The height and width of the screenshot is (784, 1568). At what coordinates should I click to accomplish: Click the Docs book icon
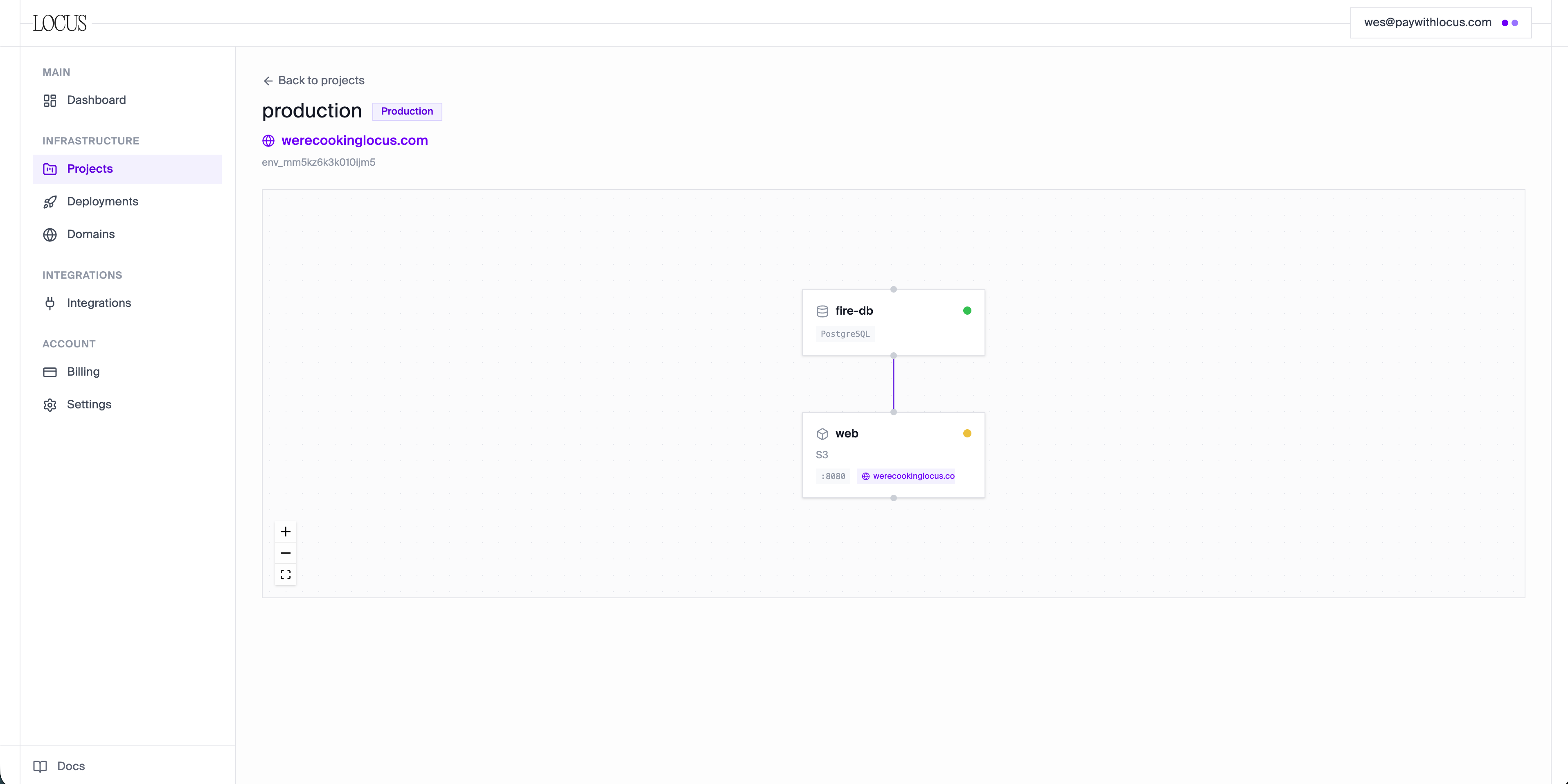[x=40, y=766]
